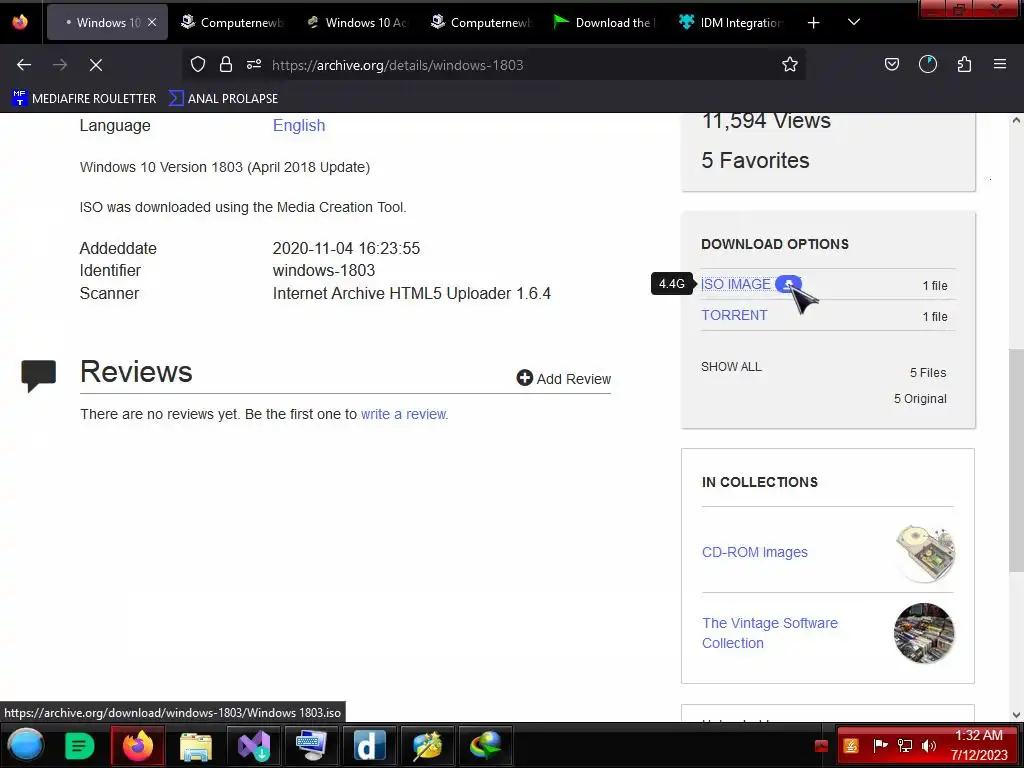Open the Start menu orb
Viewport: 1024px width, 768px height.
pos(25,745)
